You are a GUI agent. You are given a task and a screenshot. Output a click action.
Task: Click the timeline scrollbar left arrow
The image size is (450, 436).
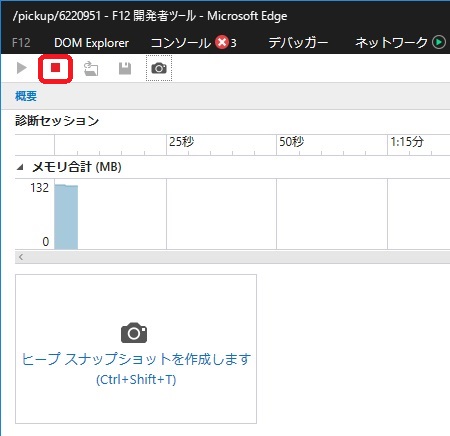point(21,257)
